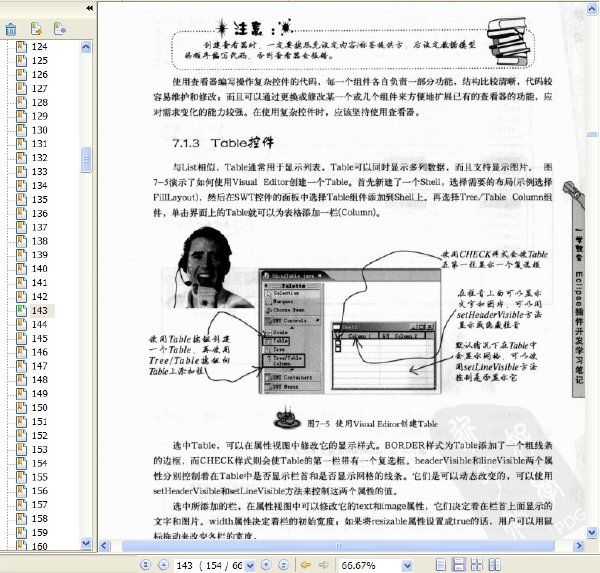Click the bookmark icon beside 148

(21, 380)
